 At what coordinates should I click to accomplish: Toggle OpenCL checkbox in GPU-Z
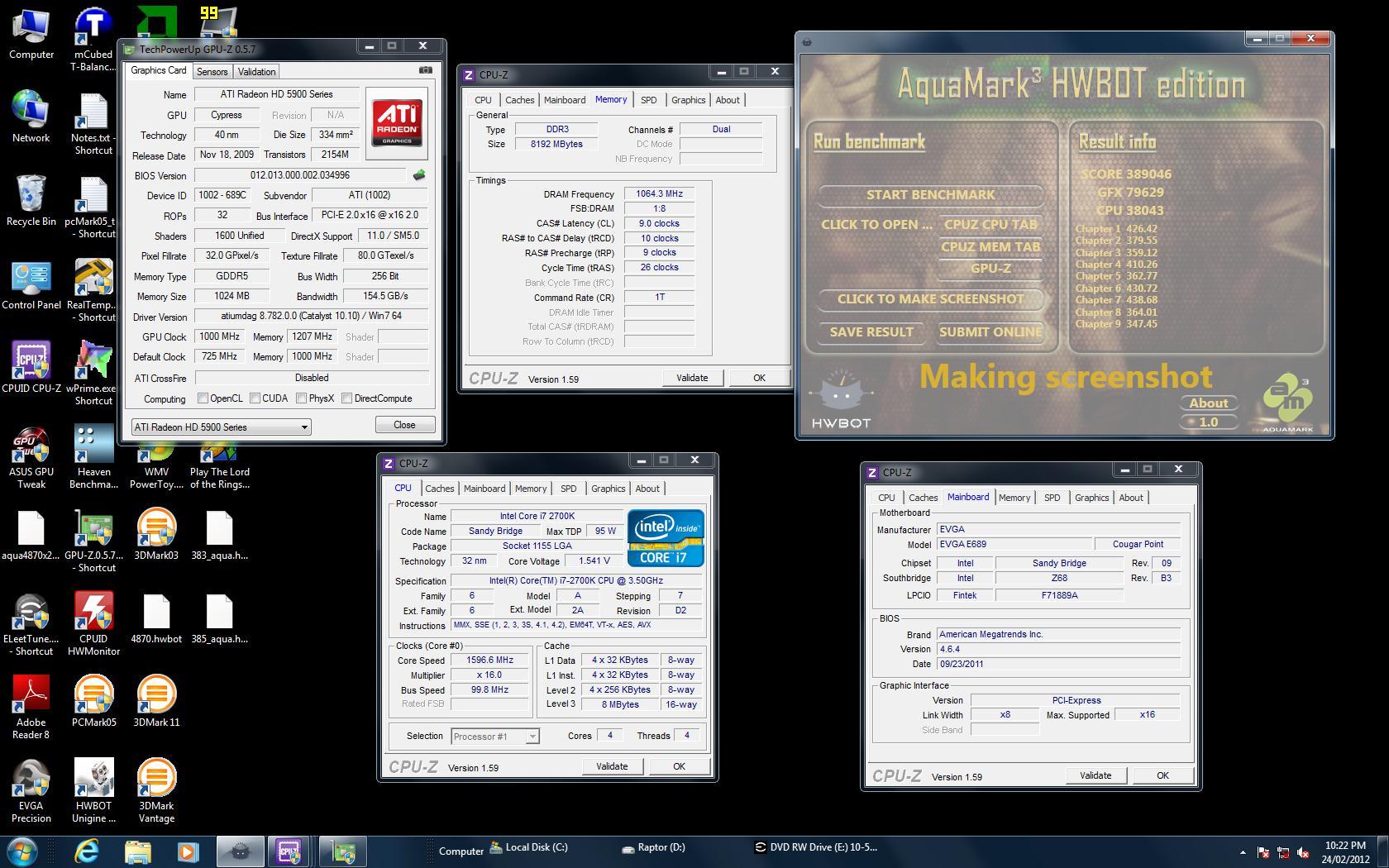pos(203,398)
